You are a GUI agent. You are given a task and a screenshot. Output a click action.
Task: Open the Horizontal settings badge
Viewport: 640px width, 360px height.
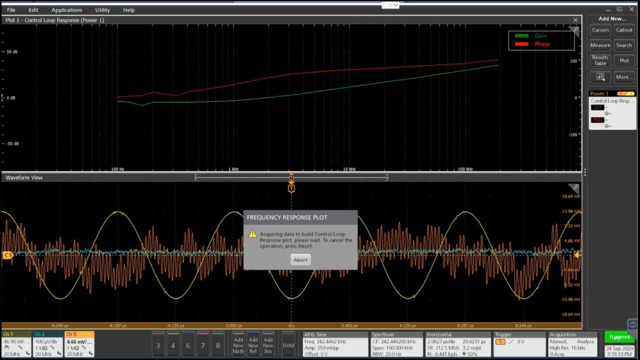(x=458, y=344)
